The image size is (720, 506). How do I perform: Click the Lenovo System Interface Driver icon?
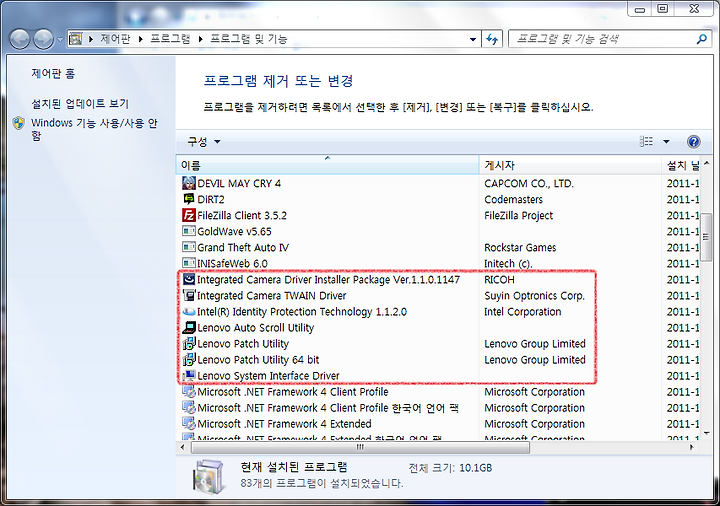tap(189, 376)
